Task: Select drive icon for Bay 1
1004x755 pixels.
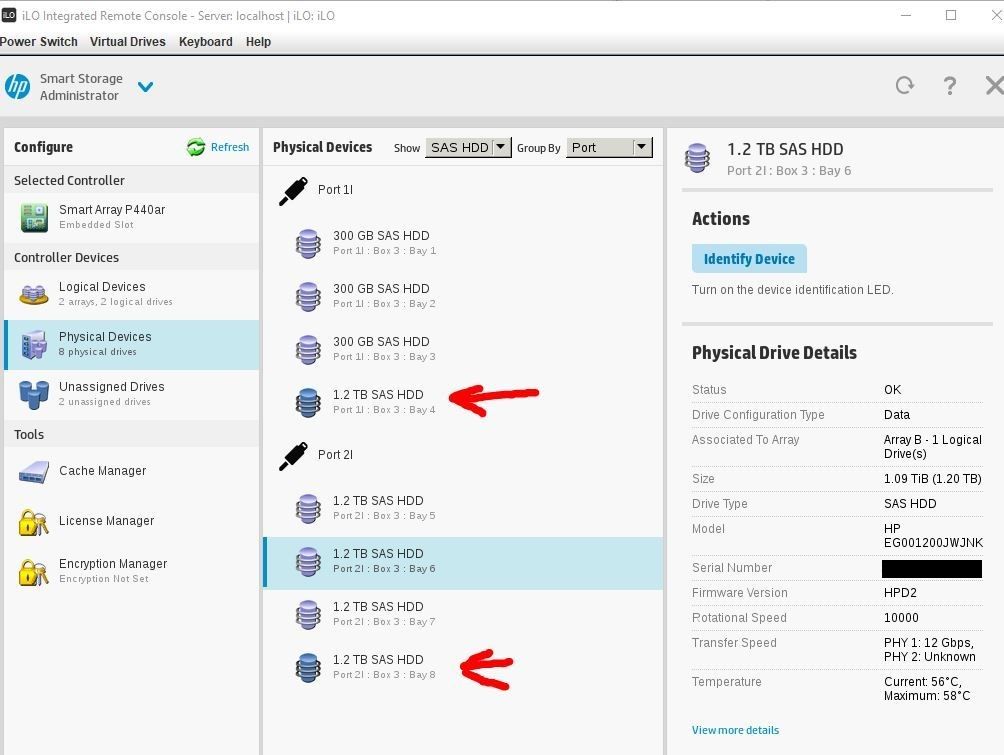Action: [x=308, y=244]
